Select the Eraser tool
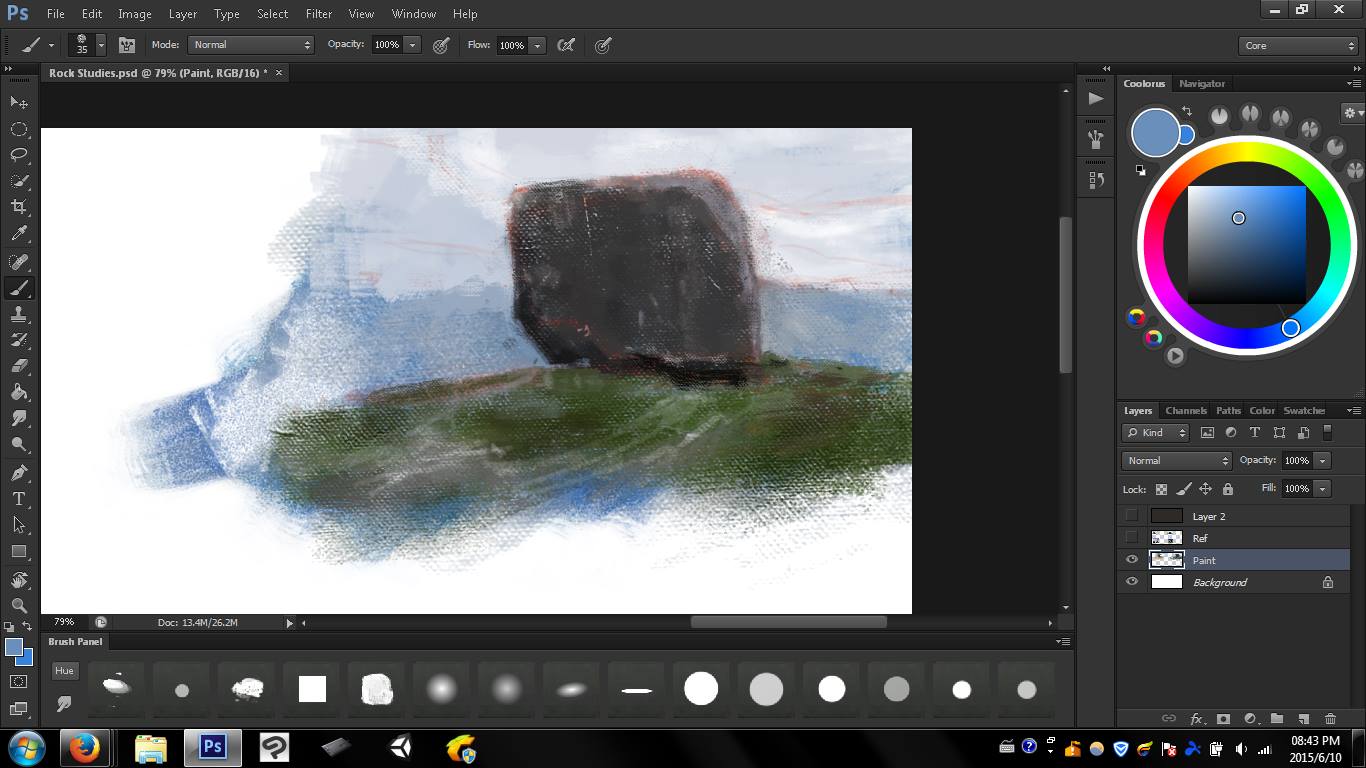1366x768 pixels. (x=18, y=366)
